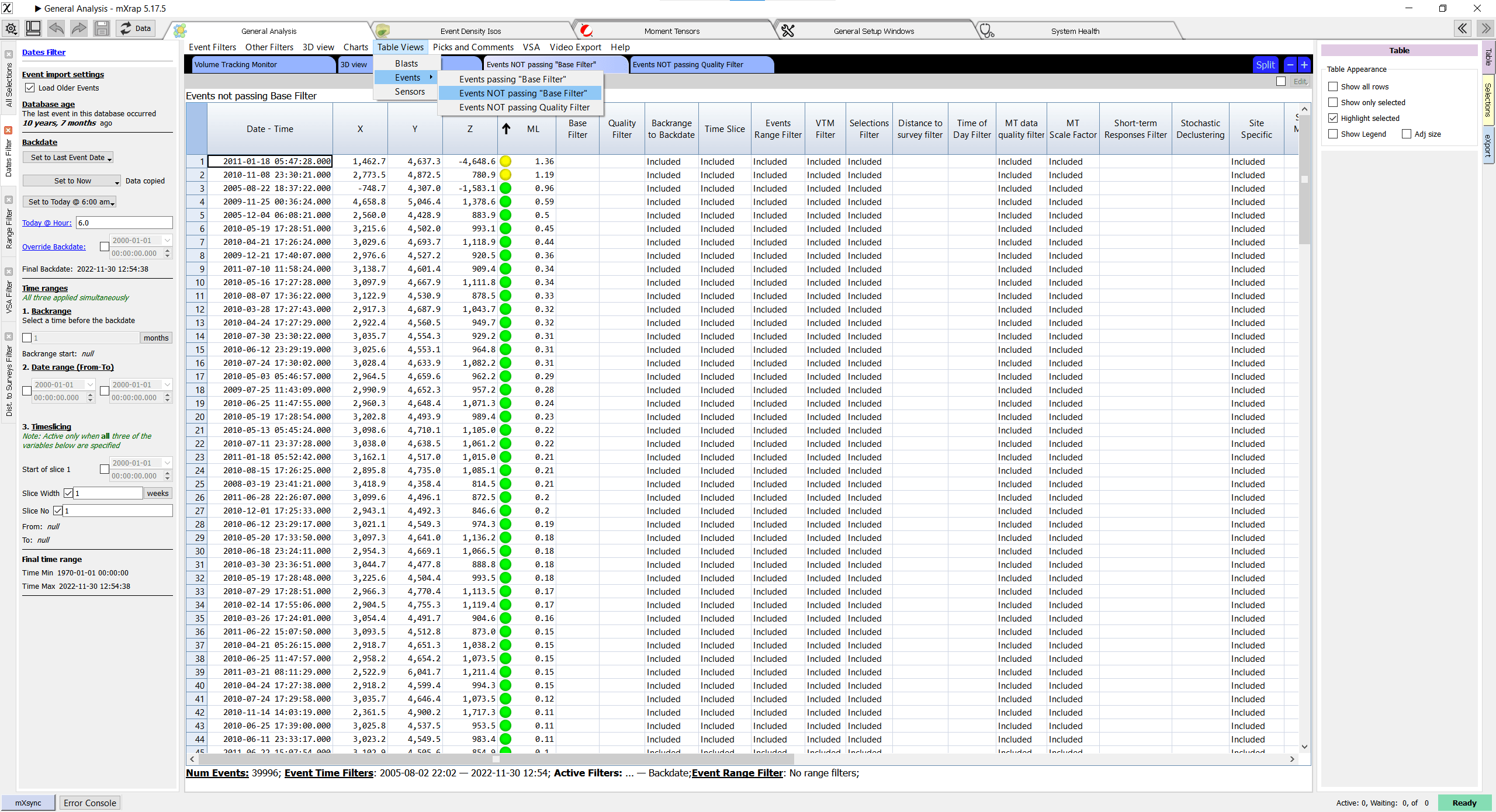Open the Slice Width weeks unit dropdown
This screenshot has height=812, width=1496.
click(x=157, y=493)
